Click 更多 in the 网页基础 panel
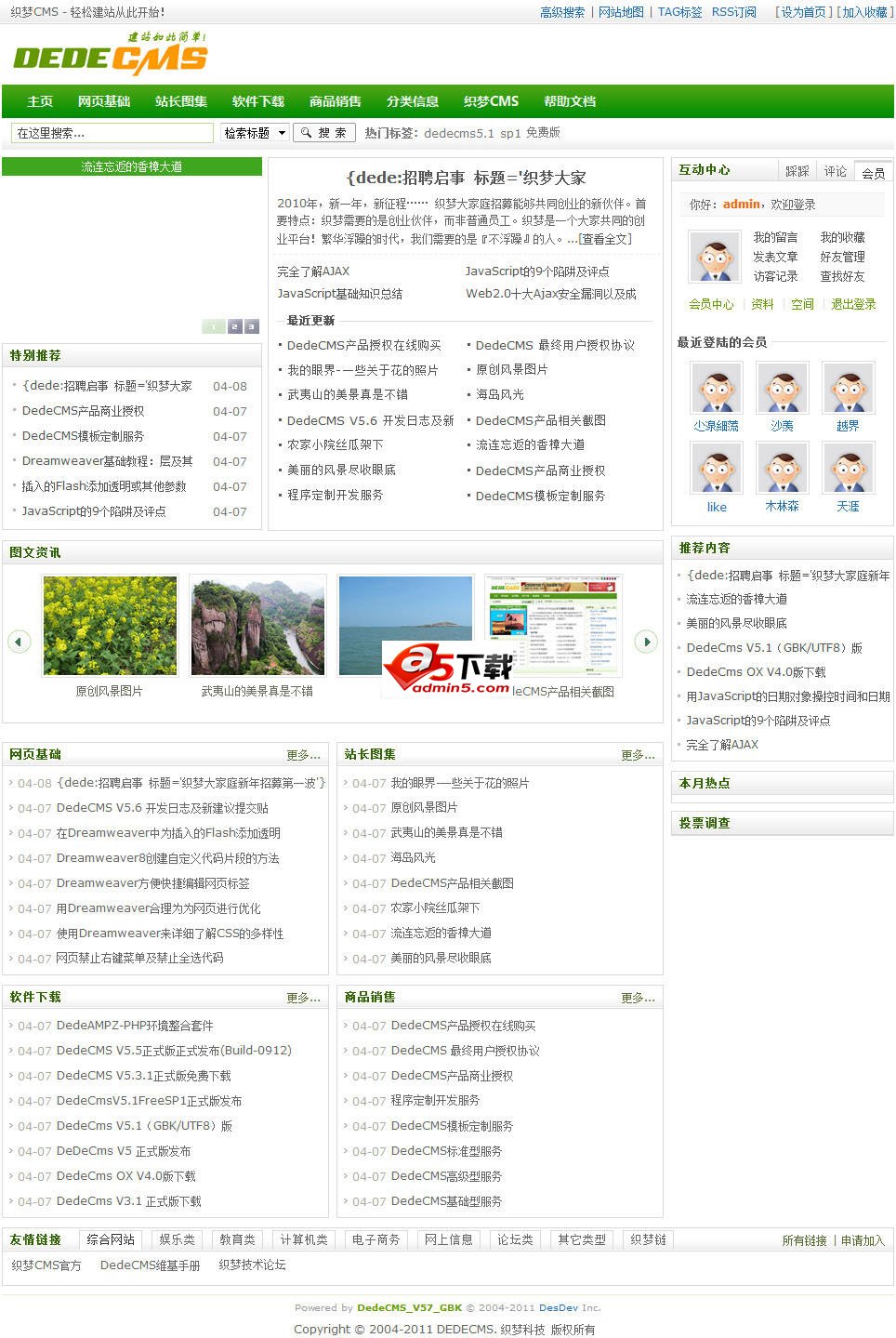Image resolution: width=896 pixels, height=1338 pixels. [x=304, y=755]
